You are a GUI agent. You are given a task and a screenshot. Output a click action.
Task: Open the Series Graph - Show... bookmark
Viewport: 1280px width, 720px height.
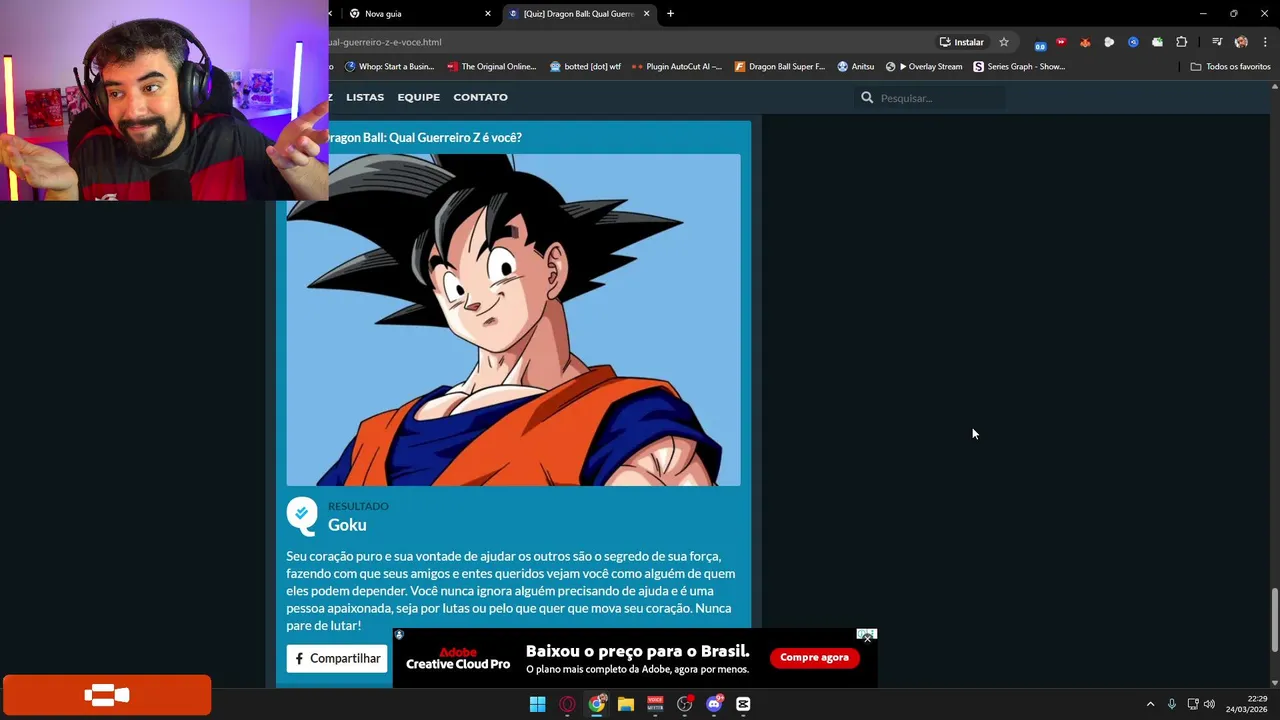(1019, 66)
